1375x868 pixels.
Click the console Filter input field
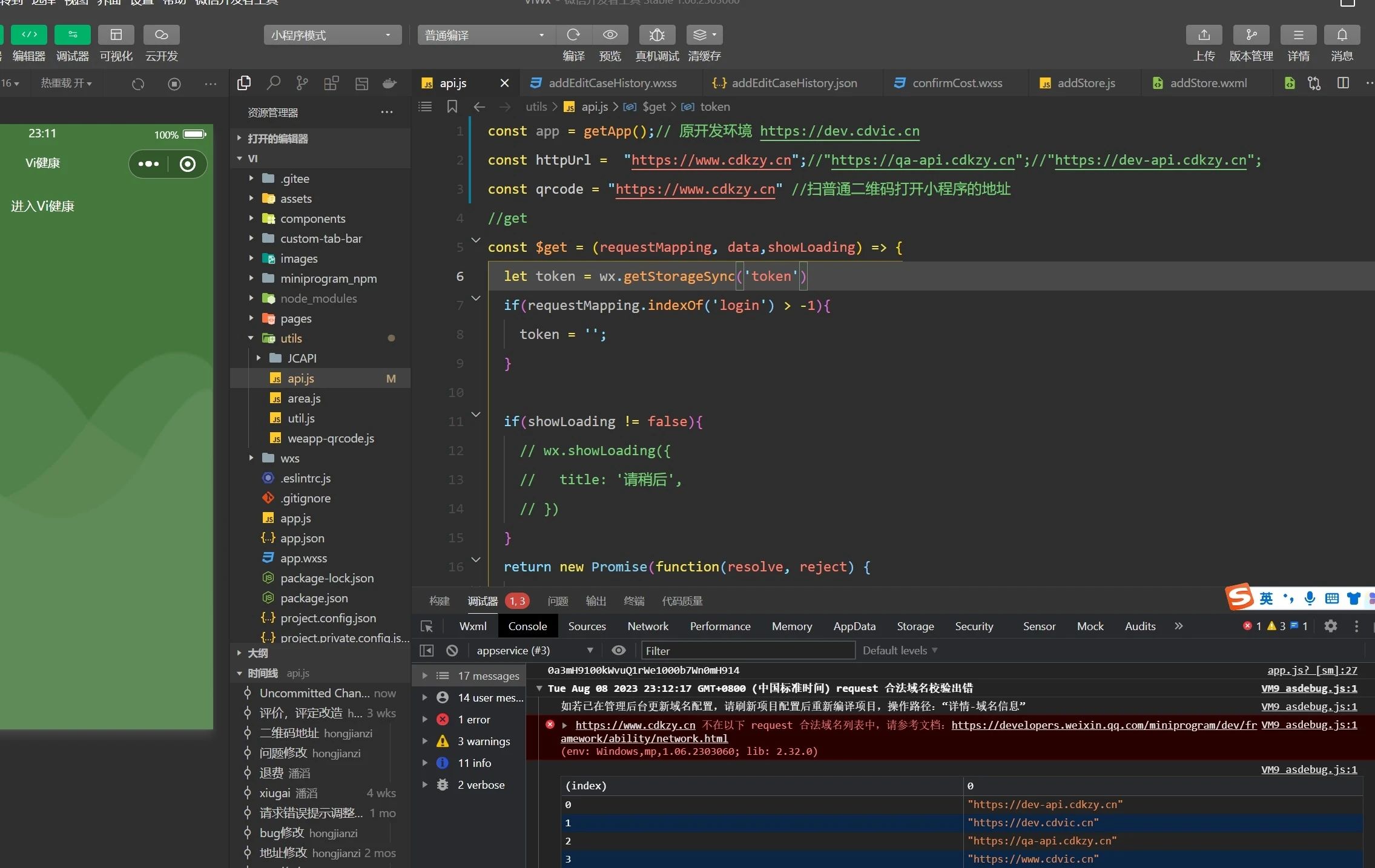(x=747, y=651)
